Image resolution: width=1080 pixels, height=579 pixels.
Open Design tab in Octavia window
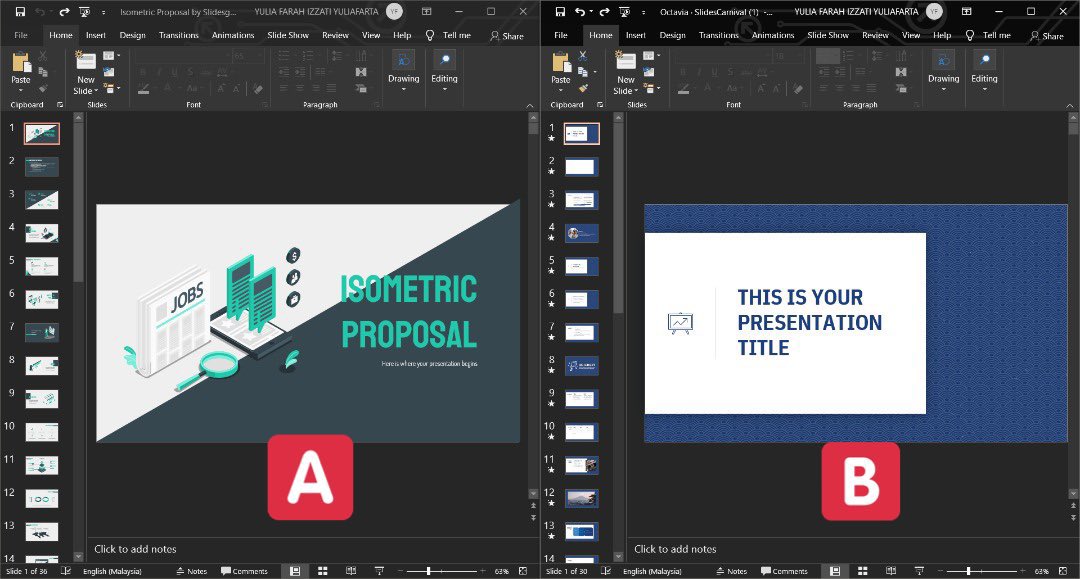coord(672,35)
